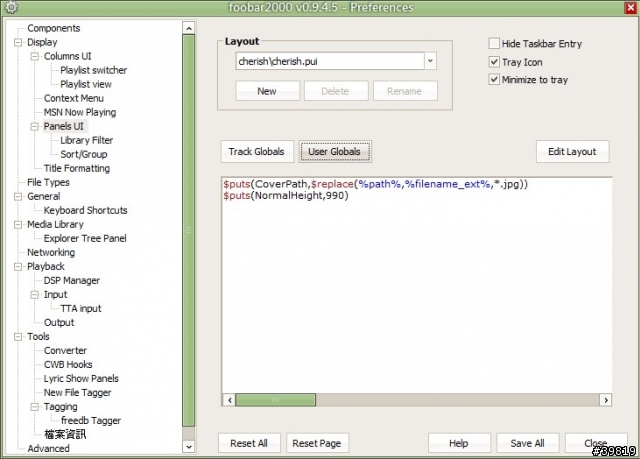Click the Rename layout button

405,91
